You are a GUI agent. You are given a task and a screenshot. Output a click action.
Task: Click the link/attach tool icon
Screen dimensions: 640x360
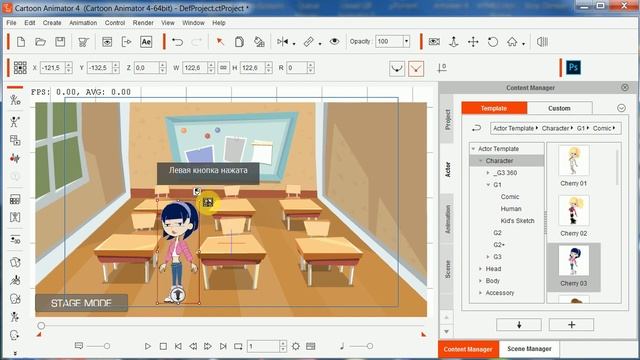(309, 42)
